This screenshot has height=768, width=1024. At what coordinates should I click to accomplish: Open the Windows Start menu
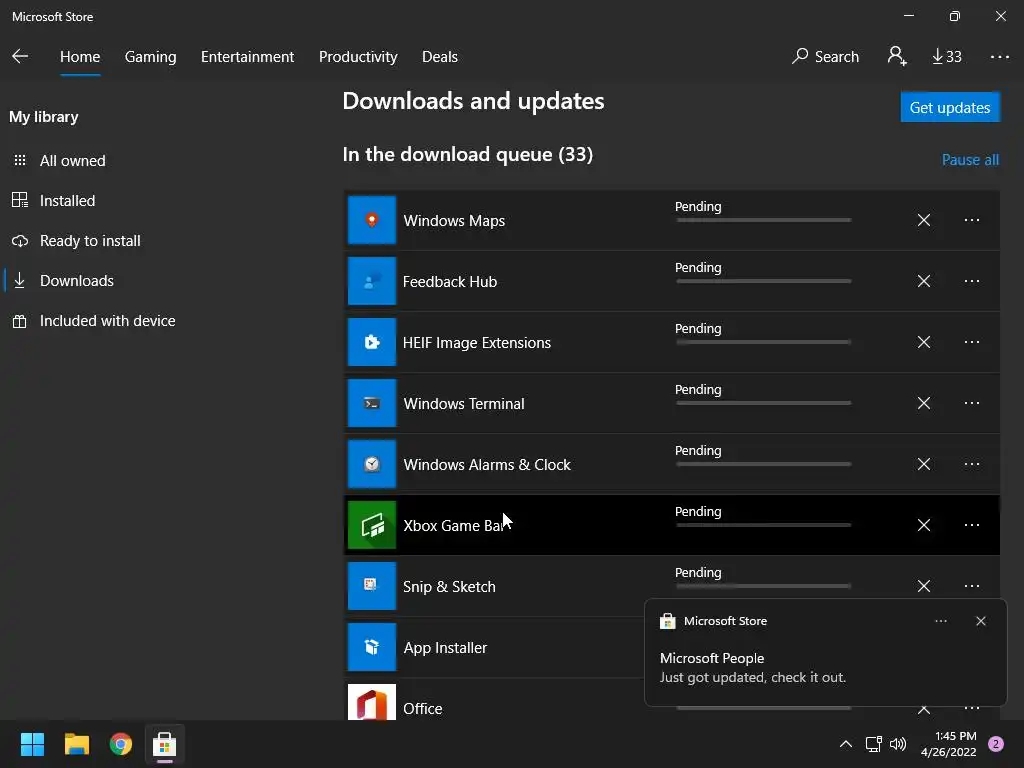[32, 744]
